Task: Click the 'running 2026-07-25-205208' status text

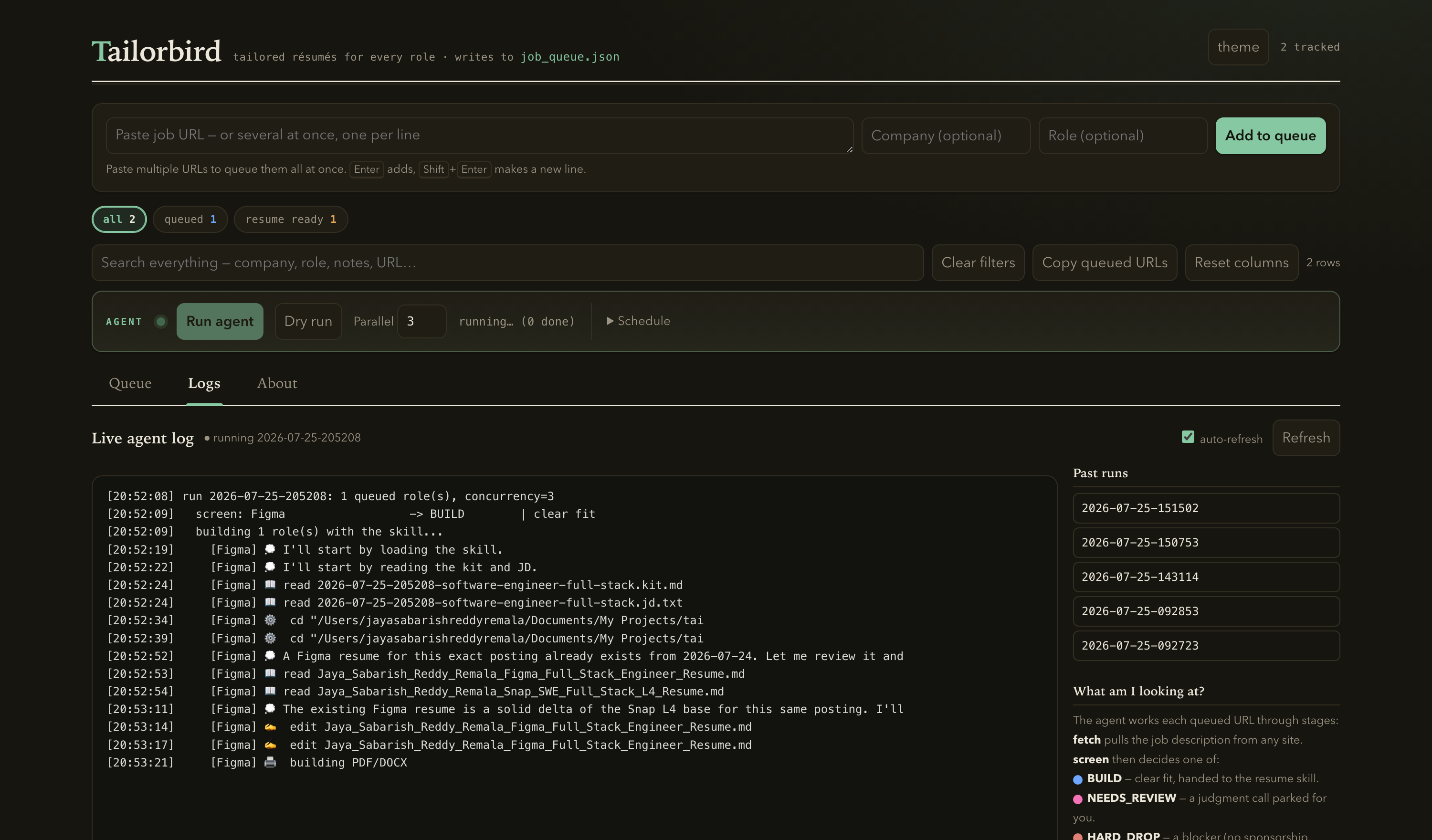Action: tap(286, 438)
